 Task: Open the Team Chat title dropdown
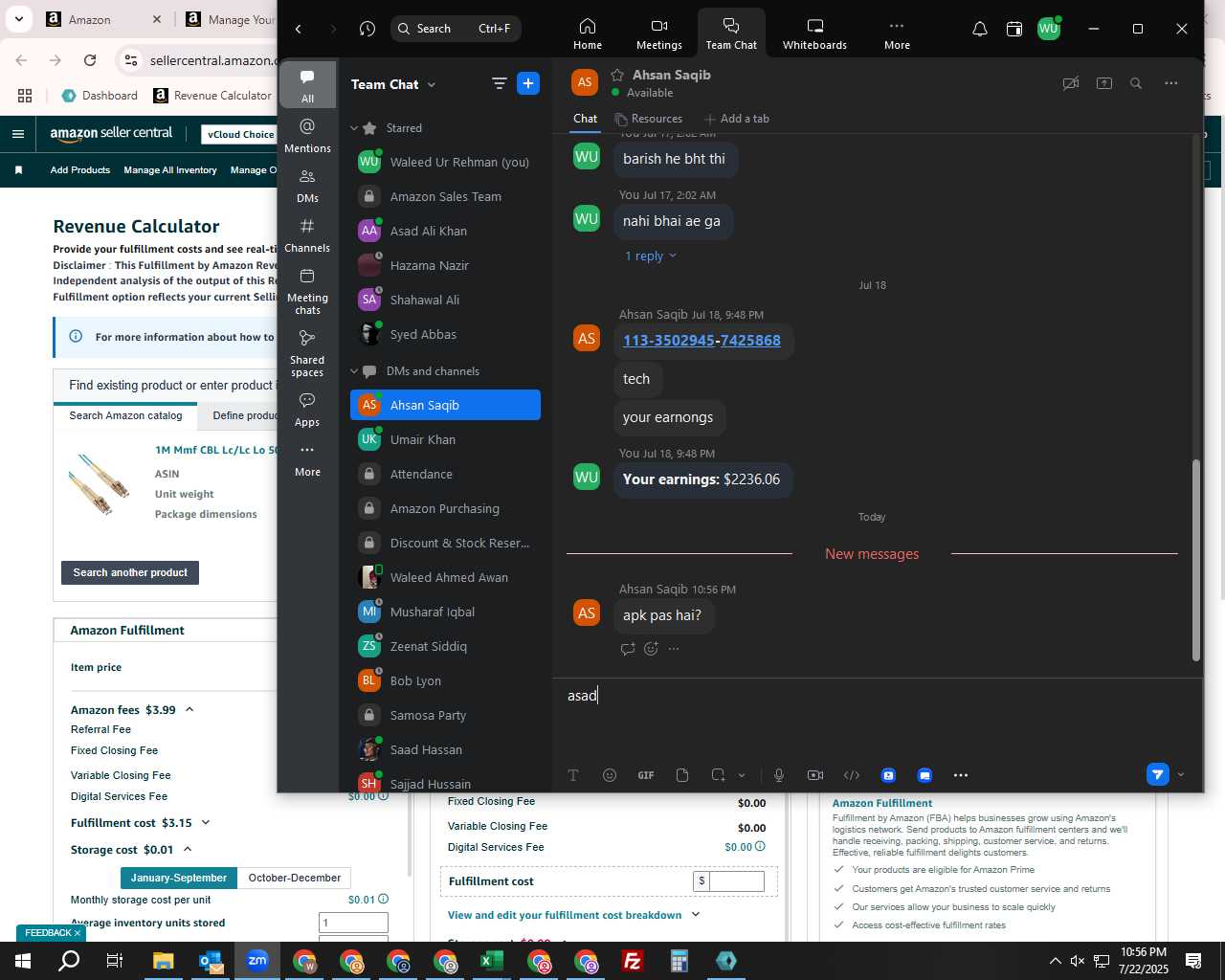[432, 84]
